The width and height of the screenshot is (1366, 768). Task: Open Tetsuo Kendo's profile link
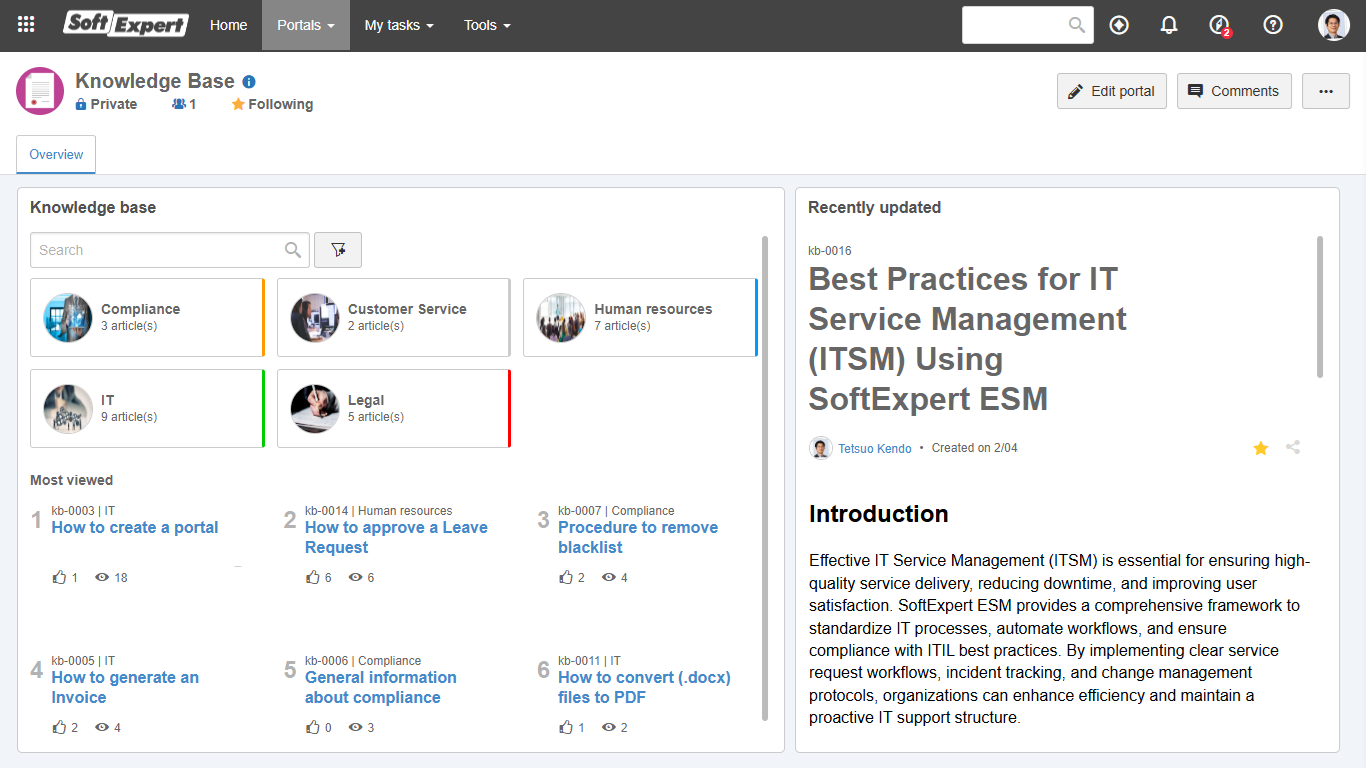click(x=875, y=449)
